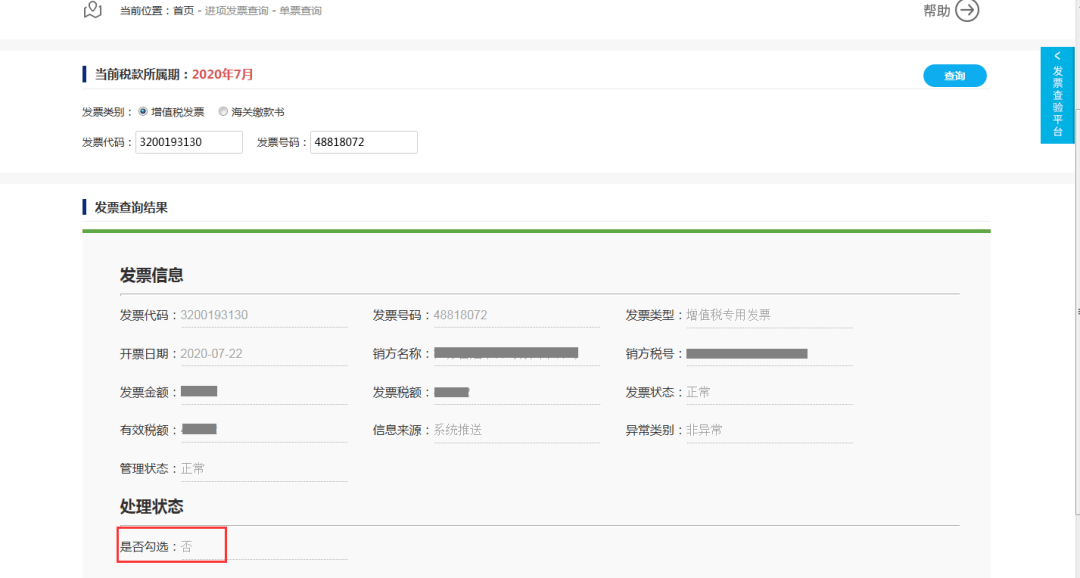1080x578 pixels.
Task: Click the 2020年7月 tax period text
Action: (222, 74)
